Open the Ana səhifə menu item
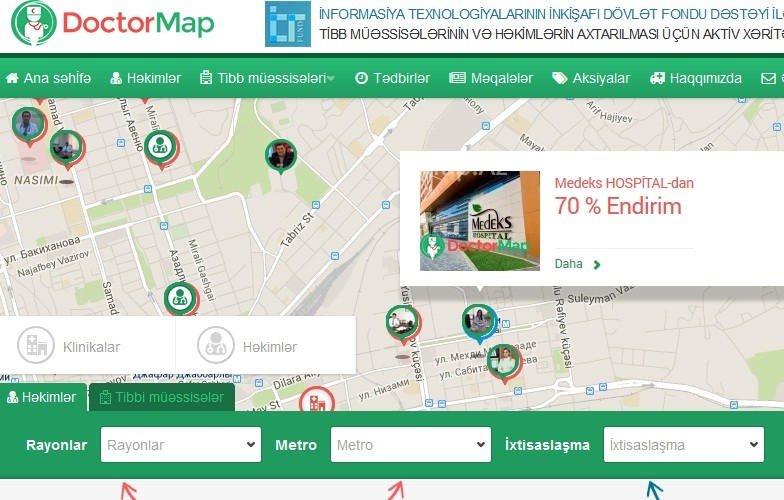 click(x=48, y=78)
